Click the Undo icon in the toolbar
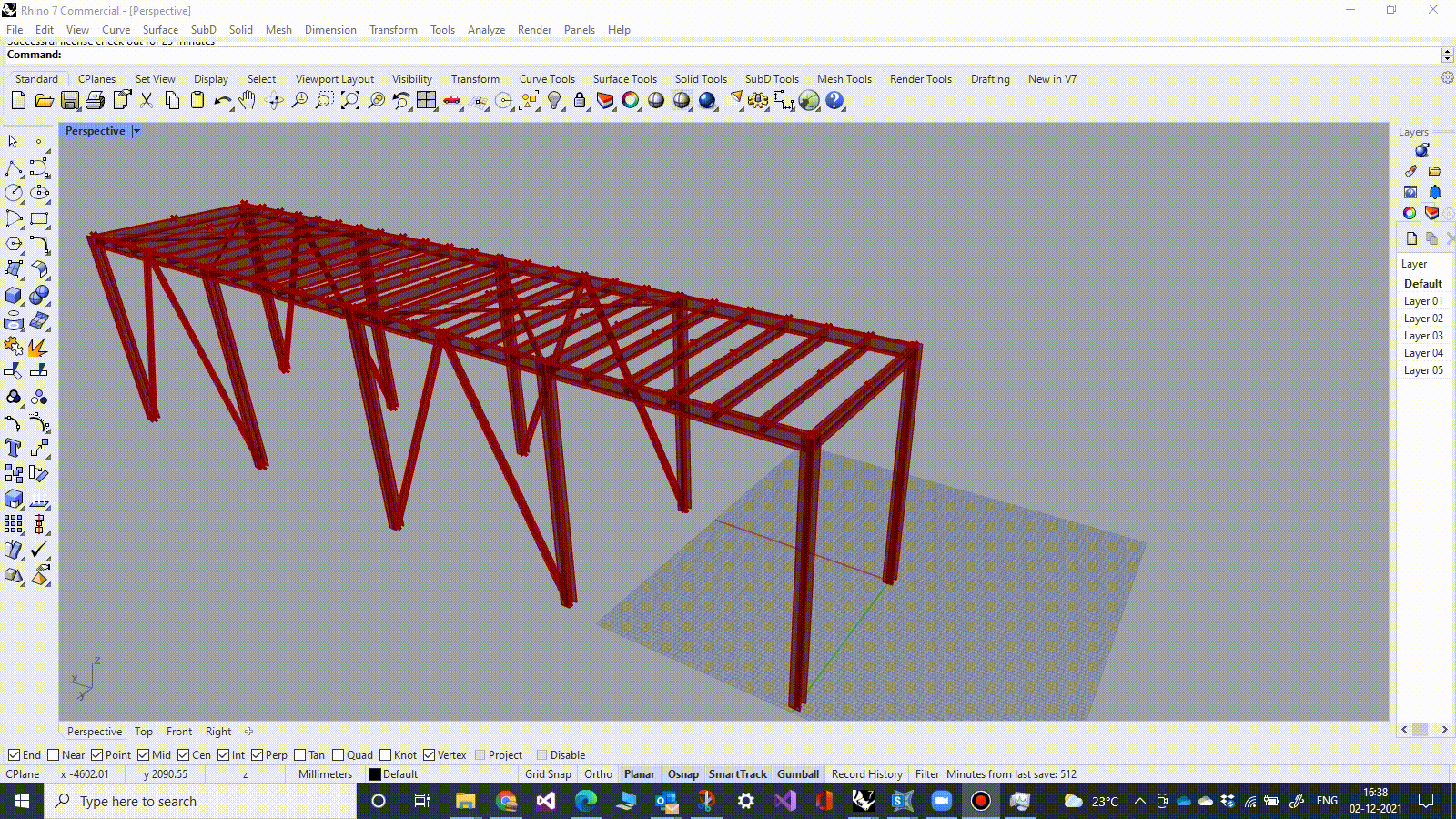The height and width of the screenshot is (819, 1456). click(223, 101)
